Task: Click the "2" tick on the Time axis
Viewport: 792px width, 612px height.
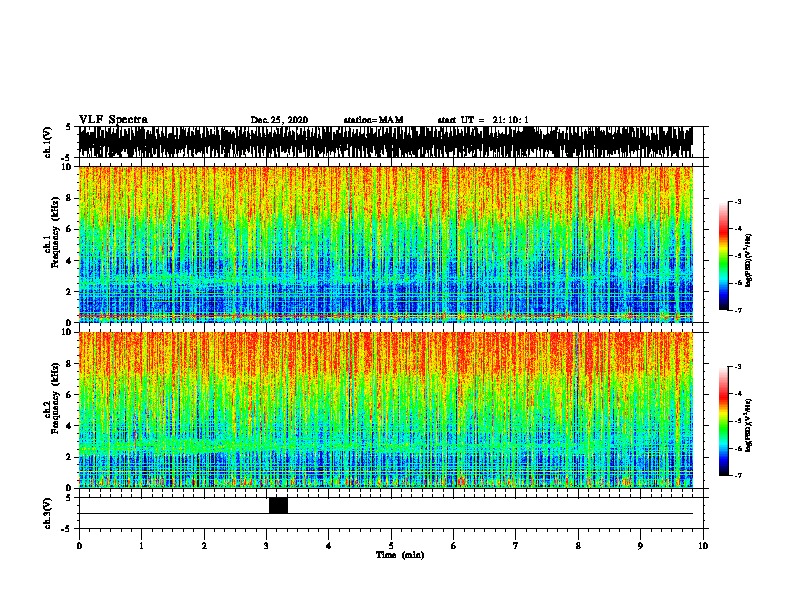Action: pos(204,546)
